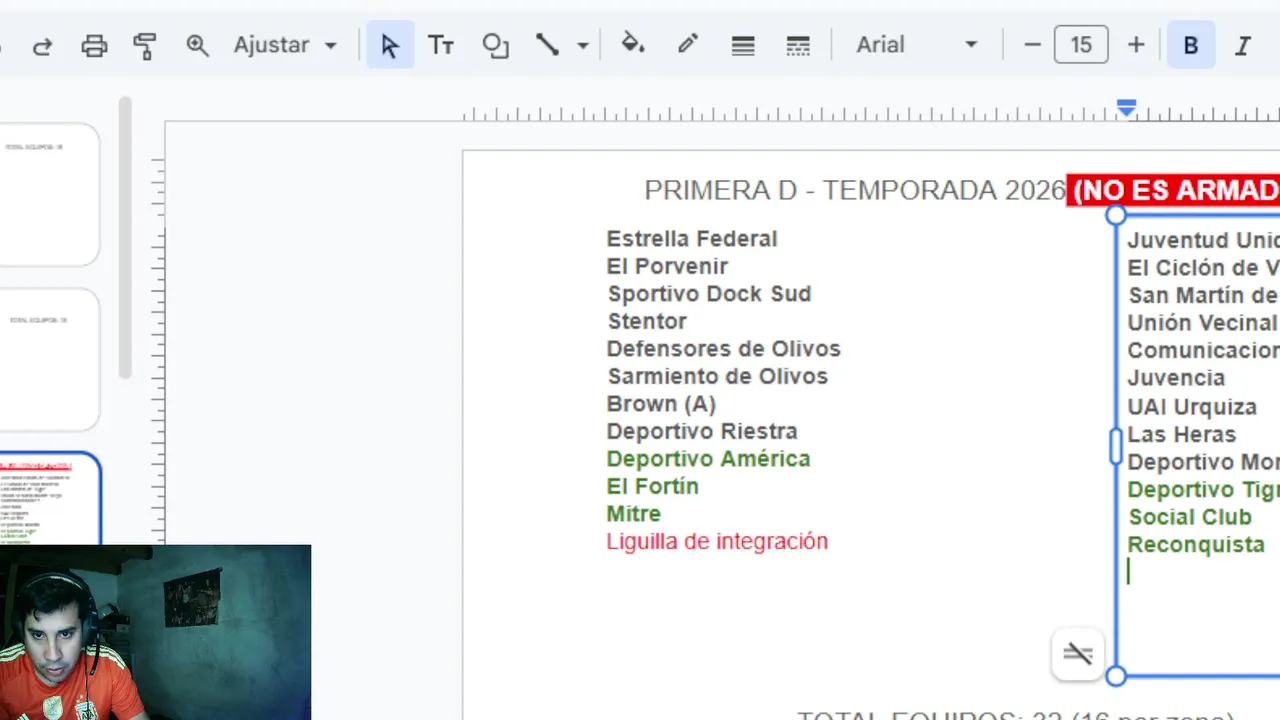Click the green text Mitre

pyautogui.click(x=634, y=514)
